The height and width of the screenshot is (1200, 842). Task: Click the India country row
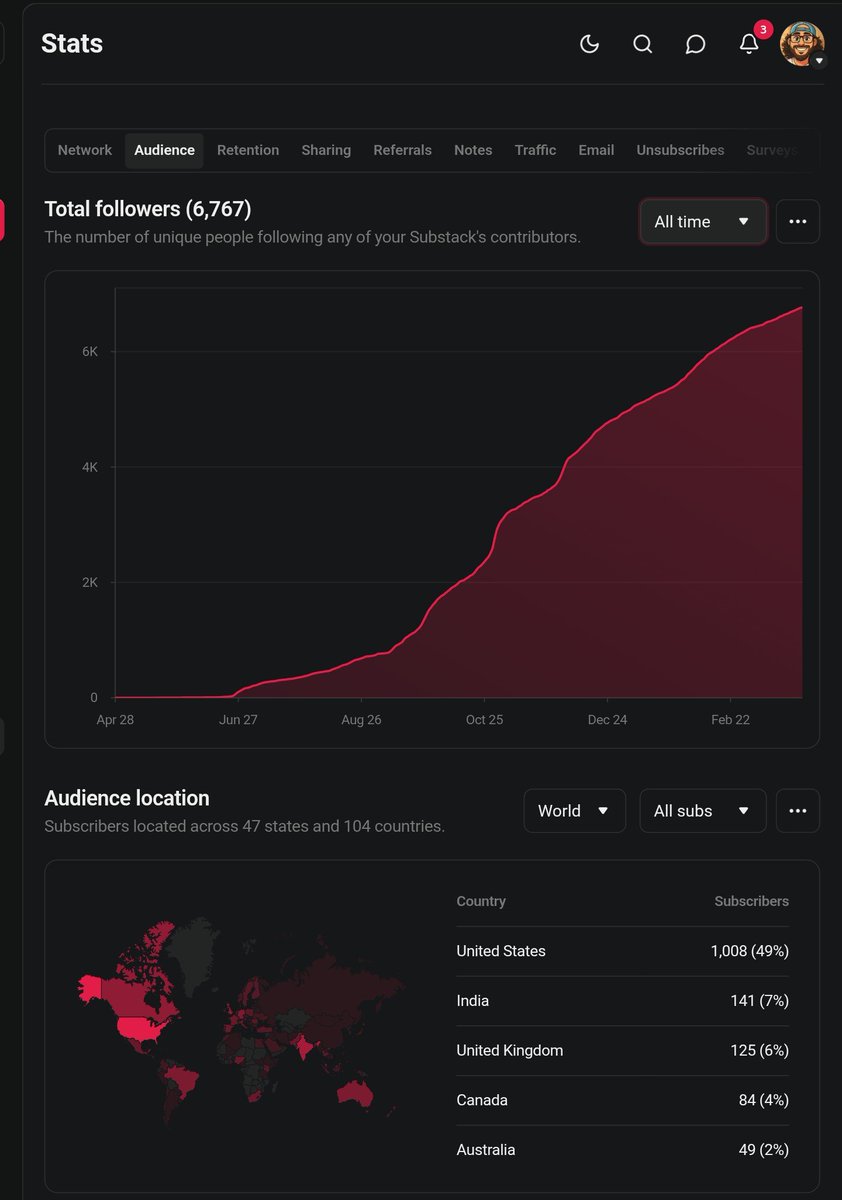point(623,1001)
